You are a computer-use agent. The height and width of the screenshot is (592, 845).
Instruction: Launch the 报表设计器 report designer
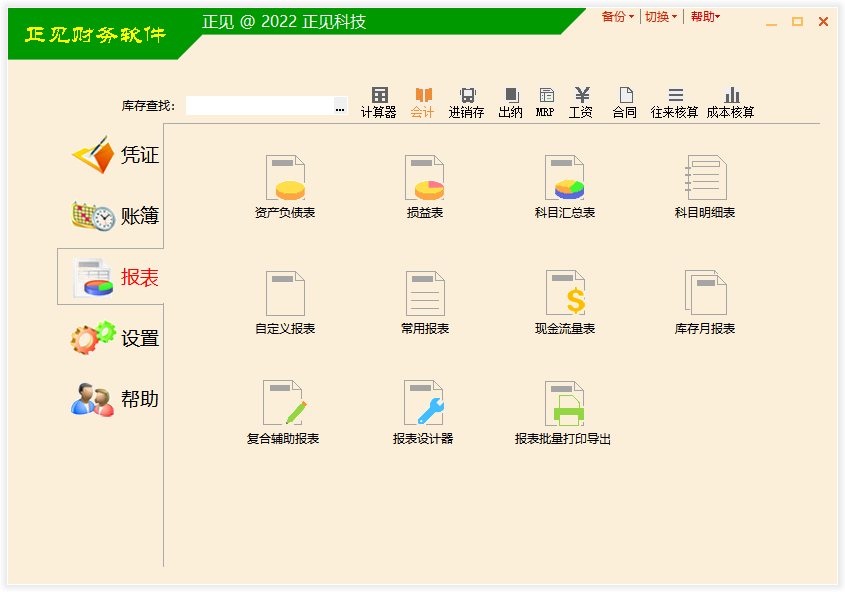point(423,413)
